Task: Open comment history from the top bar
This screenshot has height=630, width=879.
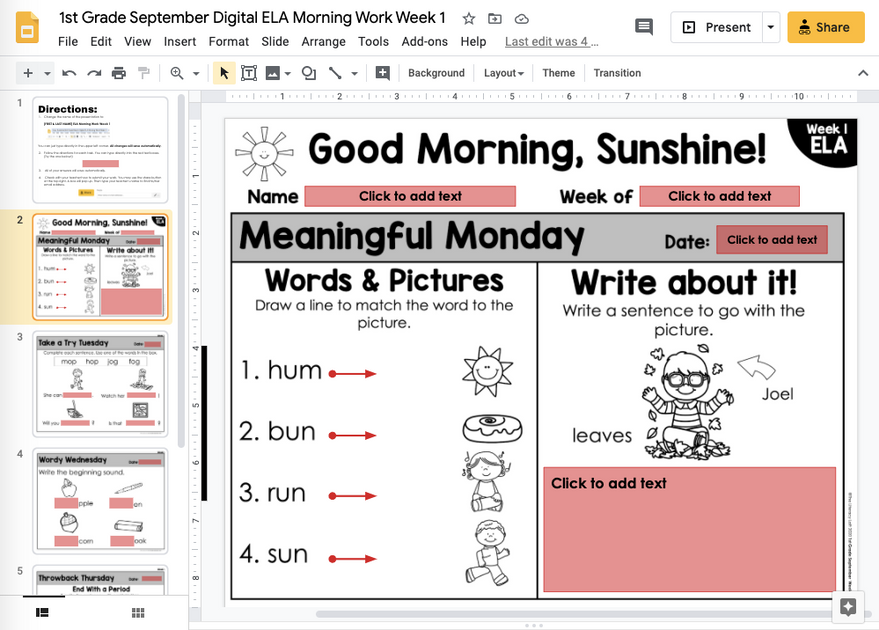Action: (643, 27)
